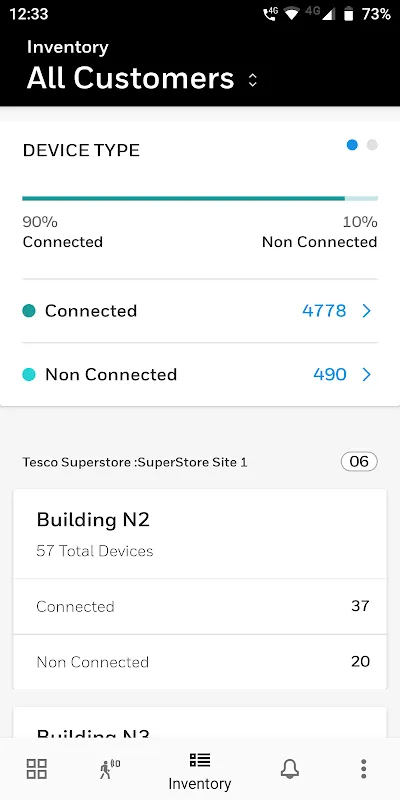The height and width of the screenshot is (800, 400).
Task: Open the 4778 connected count link
Action: 324,311
